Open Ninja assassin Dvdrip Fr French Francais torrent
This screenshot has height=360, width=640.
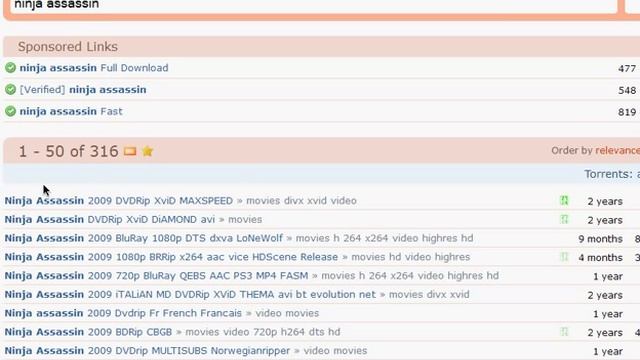(123, 313)
